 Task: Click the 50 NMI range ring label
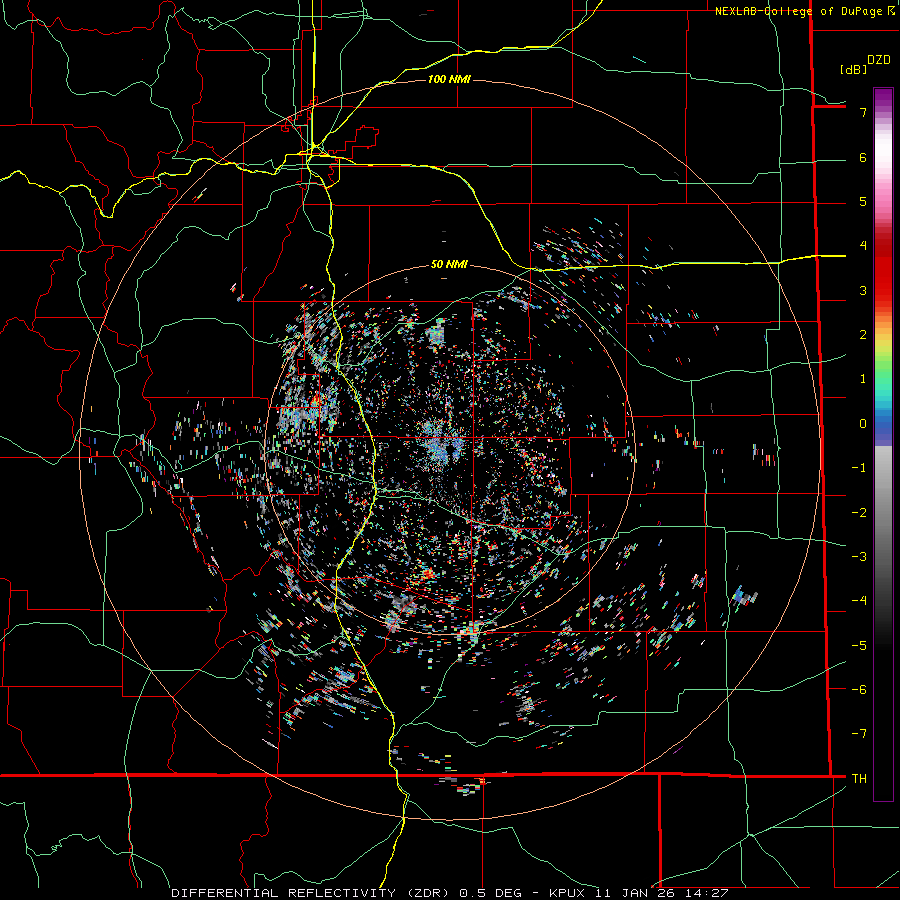[449, 264]
